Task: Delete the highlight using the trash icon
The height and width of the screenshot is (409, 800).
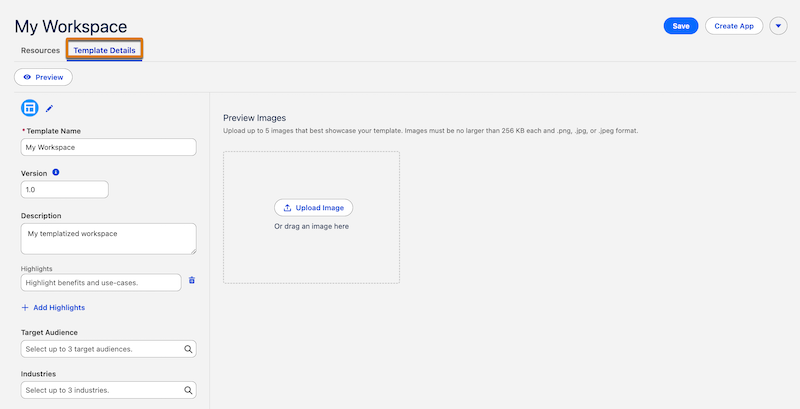Action: pos(192,280)
